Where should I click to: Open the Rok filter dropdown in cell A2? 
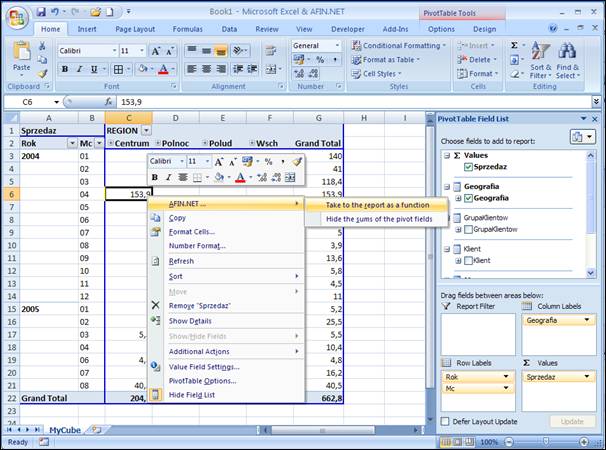[72, 143]
